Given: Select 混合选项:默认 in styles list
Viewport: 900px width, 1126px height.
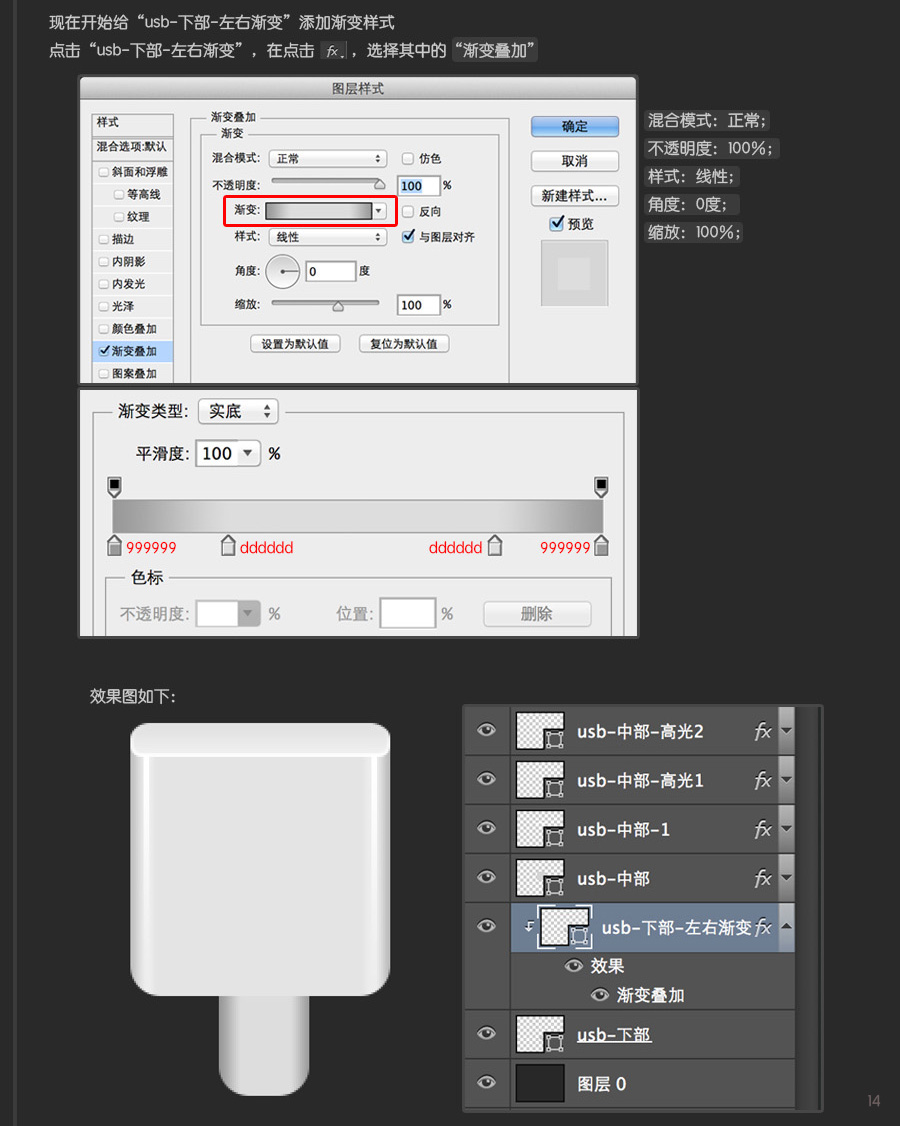Looking at the screenshot, I should point(132,146).
